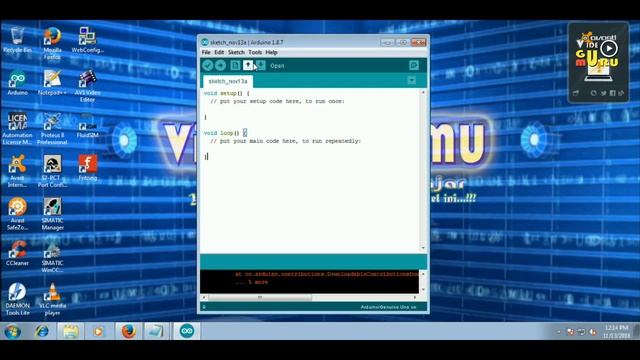Click the taskbar clock showing the time
Image resolution: width=640 pixels, height=360 pixels.
pyautogui.click(x=616, y=331)
